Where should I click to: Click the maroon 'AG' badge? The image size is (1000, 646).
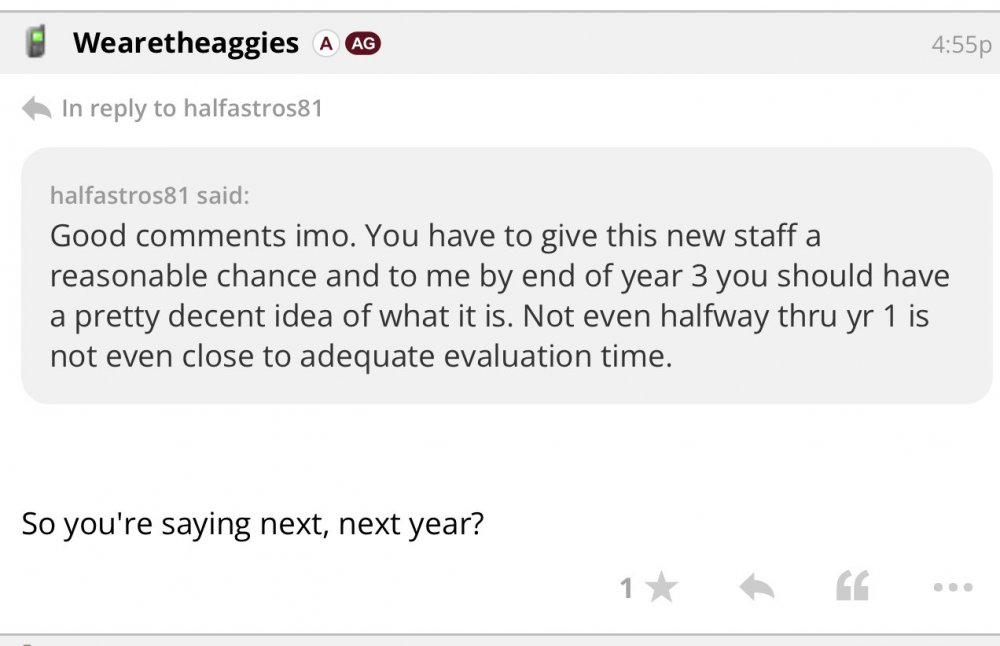pos(362,43)
